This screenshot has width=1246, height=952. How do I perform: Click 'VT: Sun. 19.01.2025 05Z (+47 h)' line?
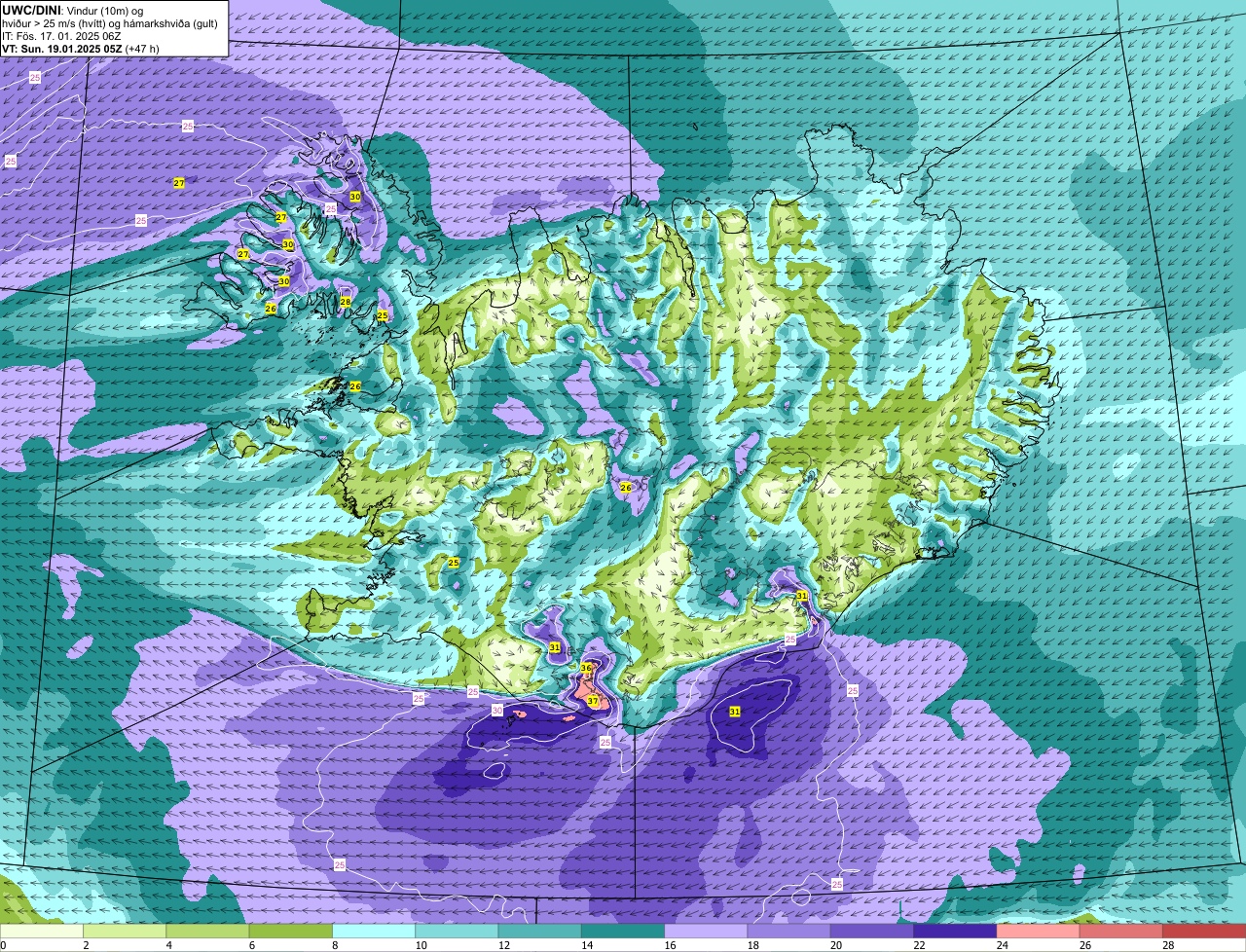(x=81, y=48)
